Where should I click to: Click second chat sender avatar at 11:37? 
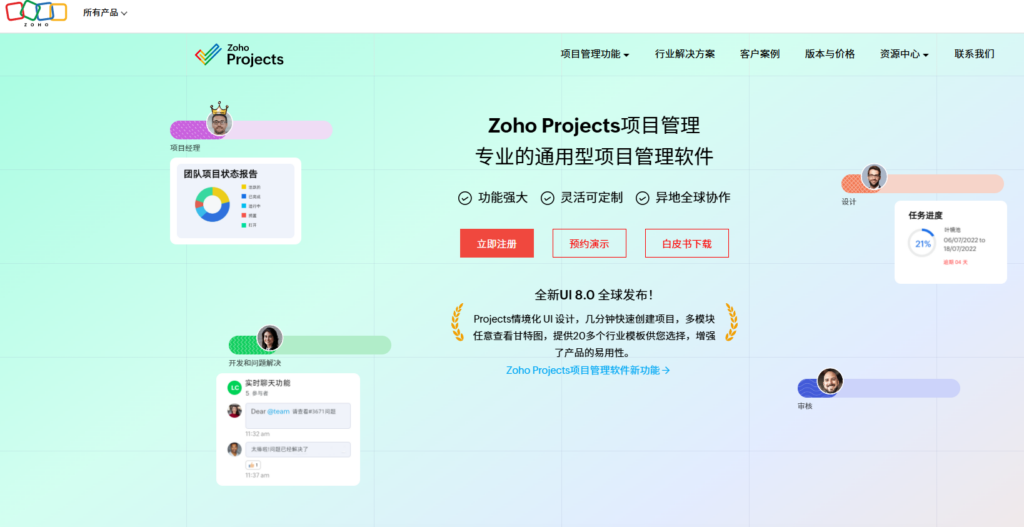coord(234,449)
